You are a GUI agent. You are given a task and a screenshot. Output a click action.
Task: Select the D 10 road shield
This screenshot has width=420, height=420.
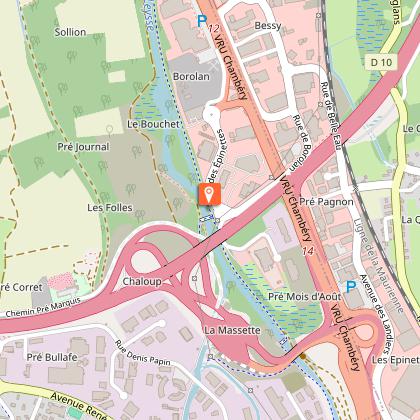pos(382,62)
